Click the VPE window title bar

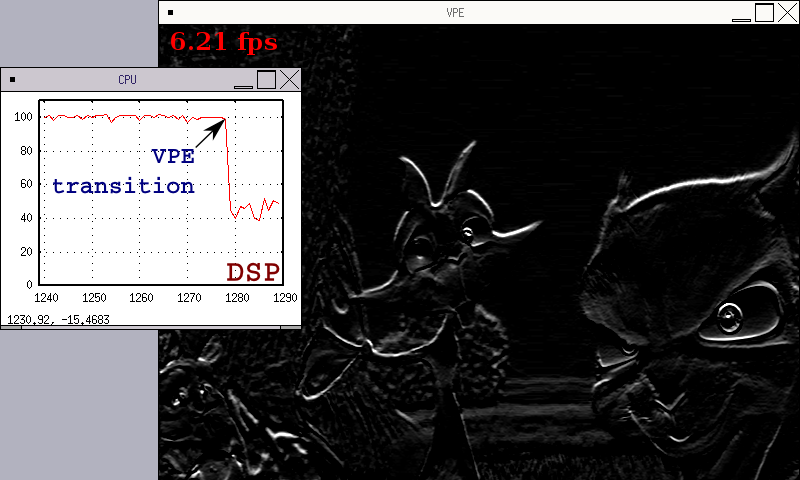pos(455,12)
